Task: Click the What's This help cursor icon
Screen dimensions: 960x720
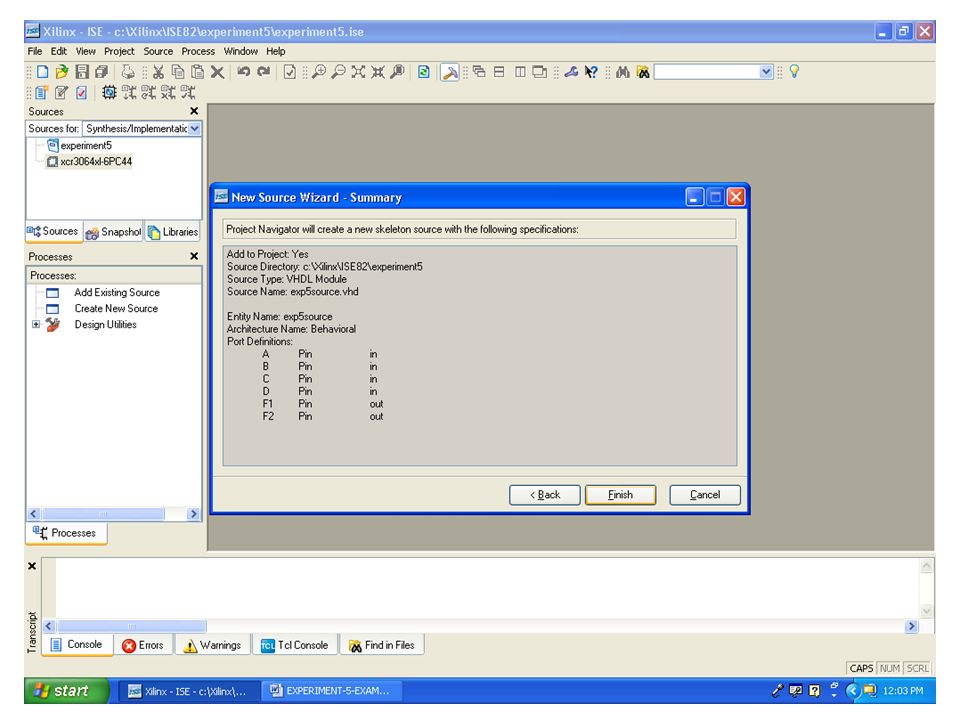Action: coord(591,72)
